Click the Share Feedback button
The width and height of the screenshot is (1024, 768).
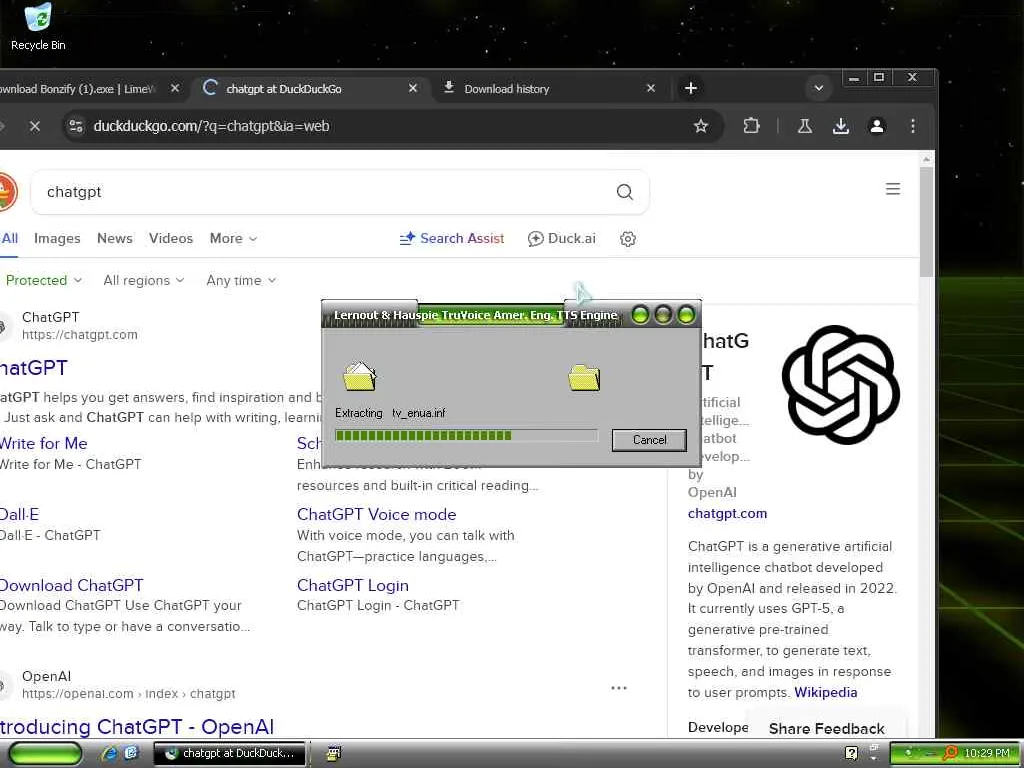pos(826,728)
